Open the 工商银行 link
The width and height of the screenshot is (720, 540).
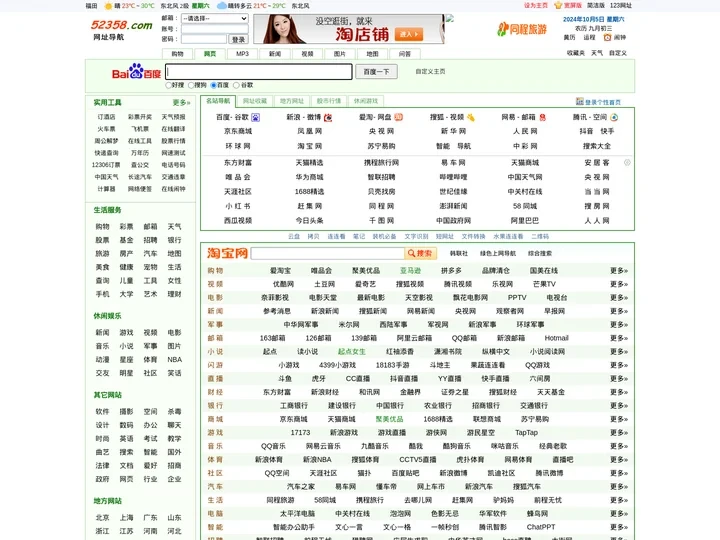click(294, 405)
